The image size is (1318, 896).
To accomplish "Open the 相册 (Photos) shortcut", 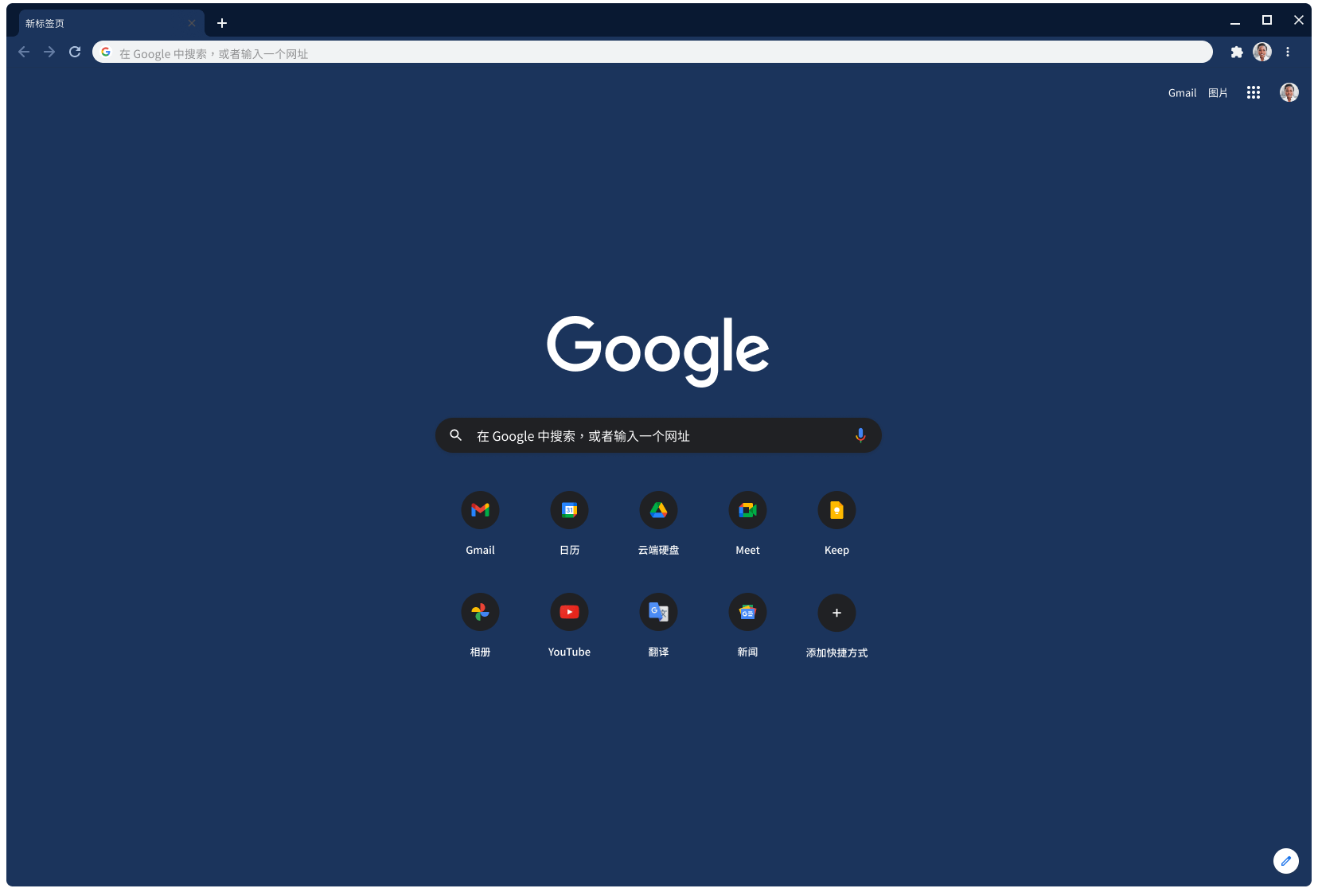I will 480,612.
